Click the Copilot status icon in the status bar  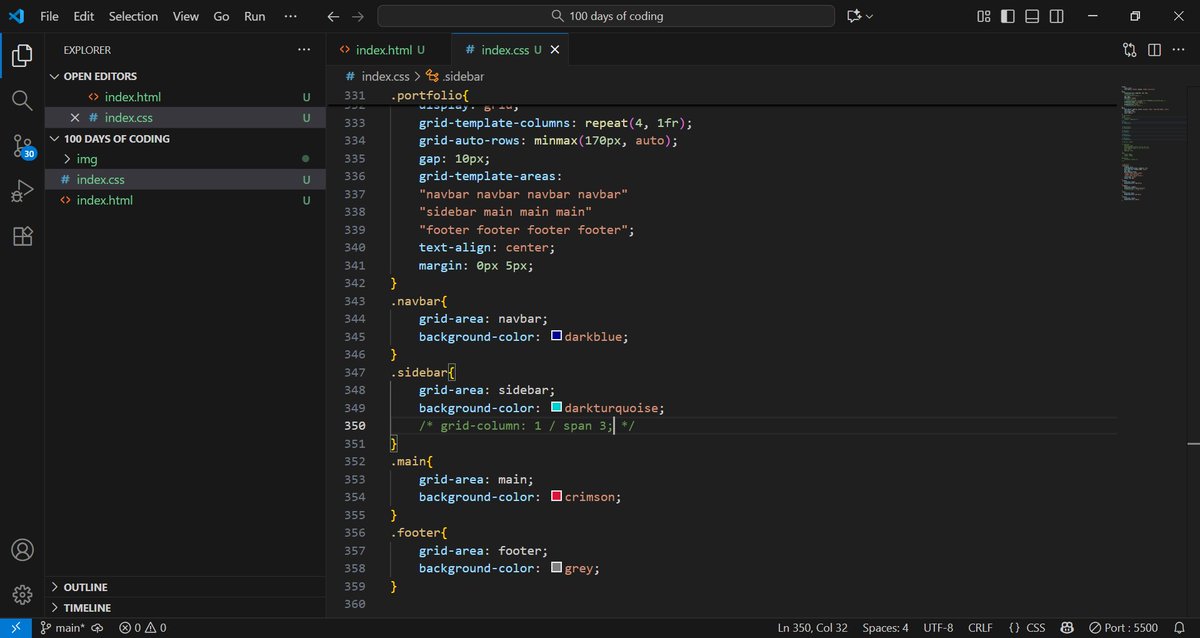(x=1068, y=628)
